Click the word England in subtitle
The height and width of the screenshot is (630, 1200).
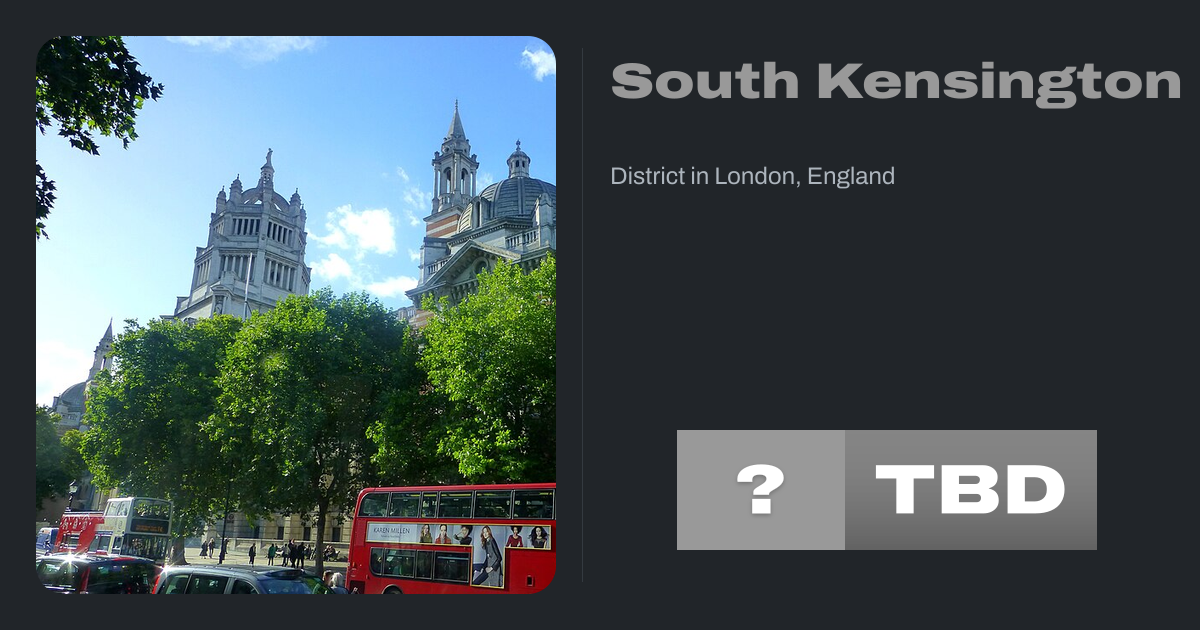pyautogui.click(x=851, y=177)
